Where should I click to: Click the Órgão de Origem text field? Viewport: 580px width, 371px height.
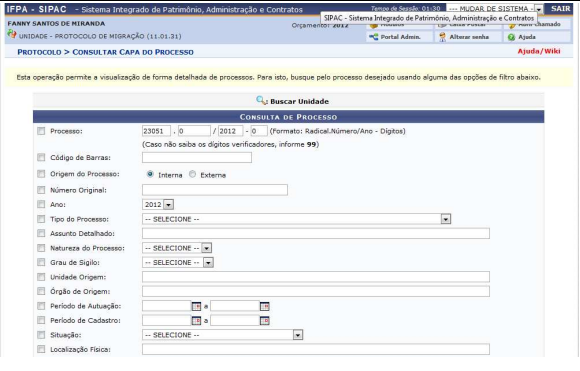[316, 291]
